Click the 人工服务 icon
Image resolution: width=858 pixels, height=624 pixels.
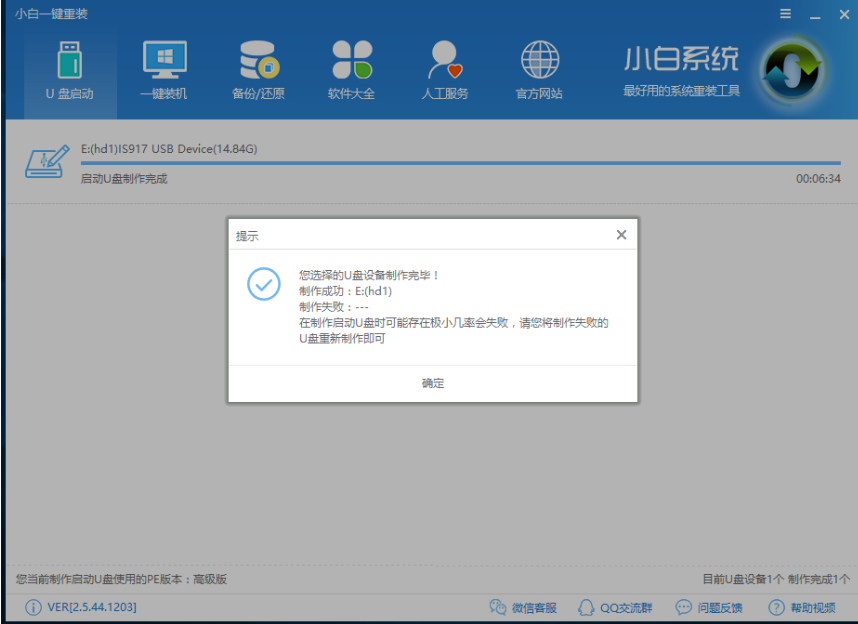click(443, 68)
